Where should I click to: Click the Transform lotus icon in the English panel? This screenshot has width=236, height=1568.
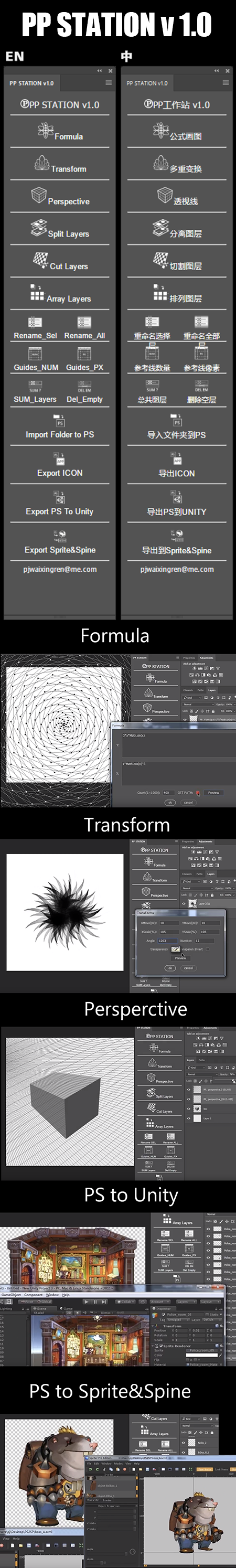42,163
